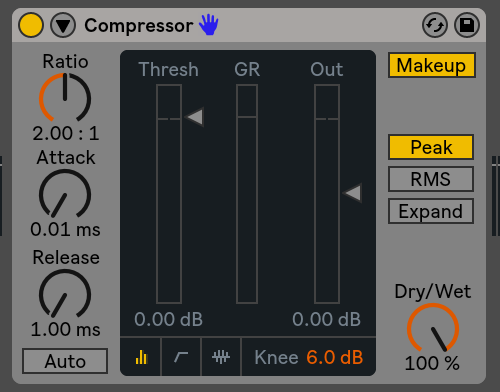The height and width of the screenshot is (392, 500).
Task: Select Expand mode
Action: coord(431,211)
